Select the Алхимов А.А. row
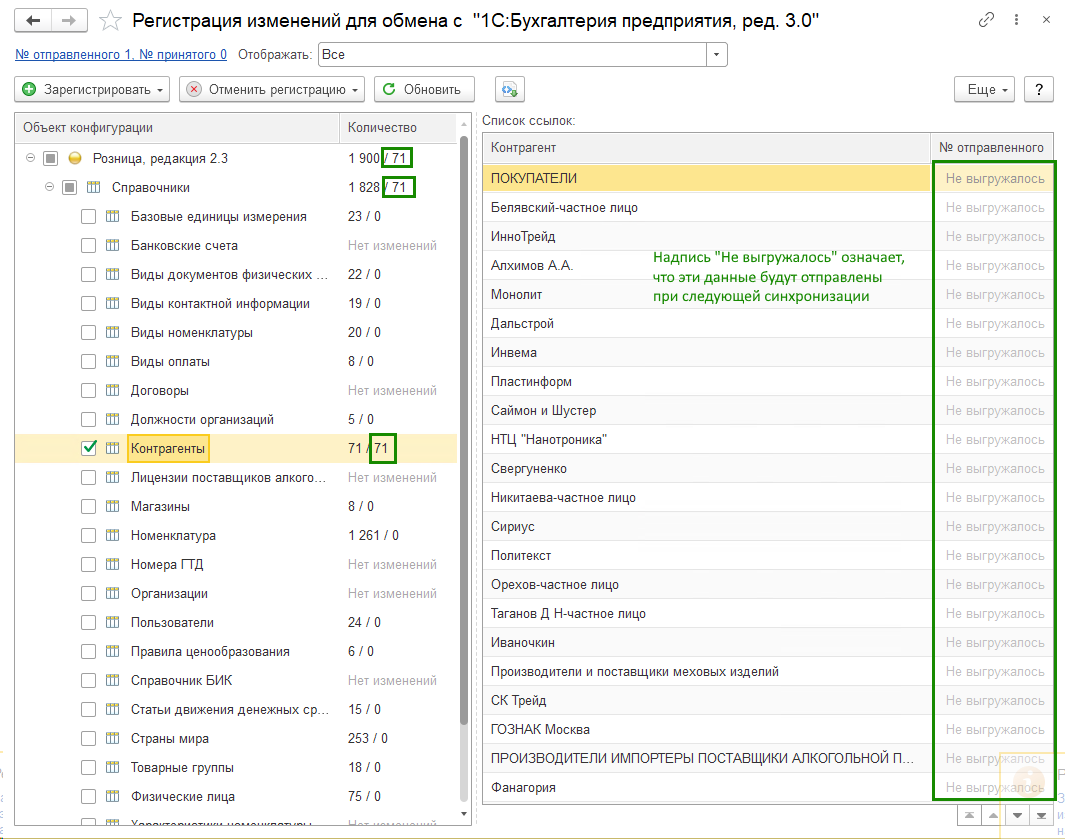 [x=768, y=266]
